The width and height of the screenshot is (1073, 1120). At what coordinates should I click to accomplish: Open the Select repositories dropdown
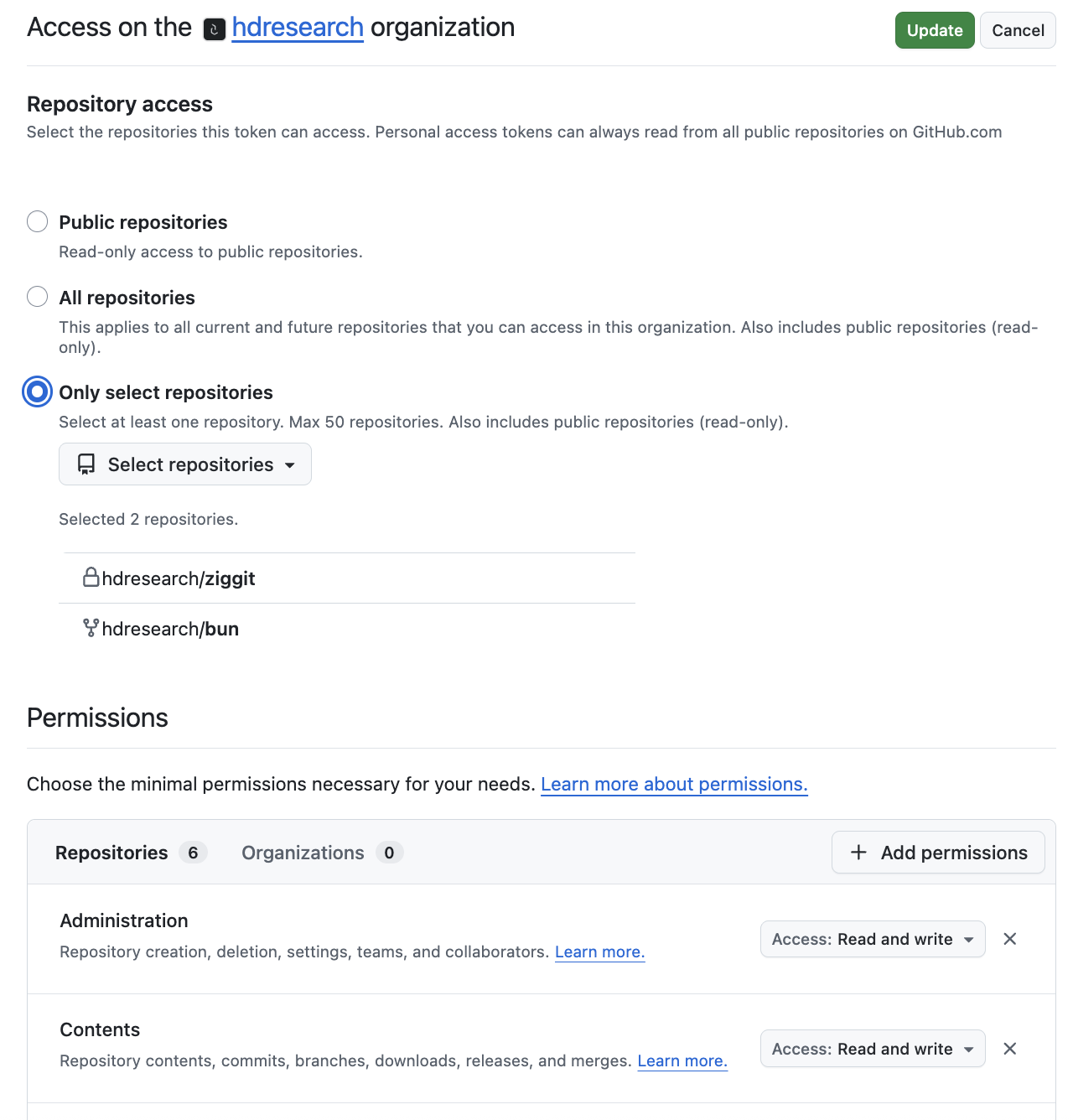pos(184,464)
